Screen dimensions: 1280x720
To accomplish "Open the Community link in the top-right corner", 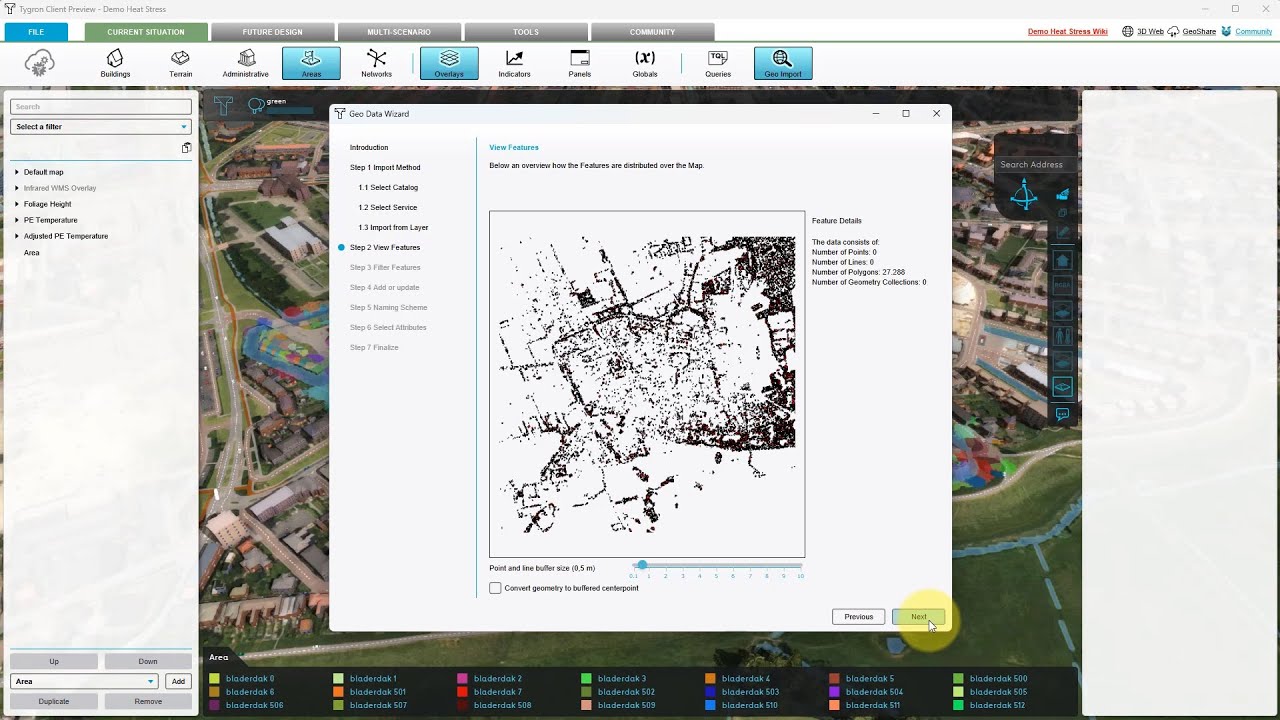I will coord(1253,31).
